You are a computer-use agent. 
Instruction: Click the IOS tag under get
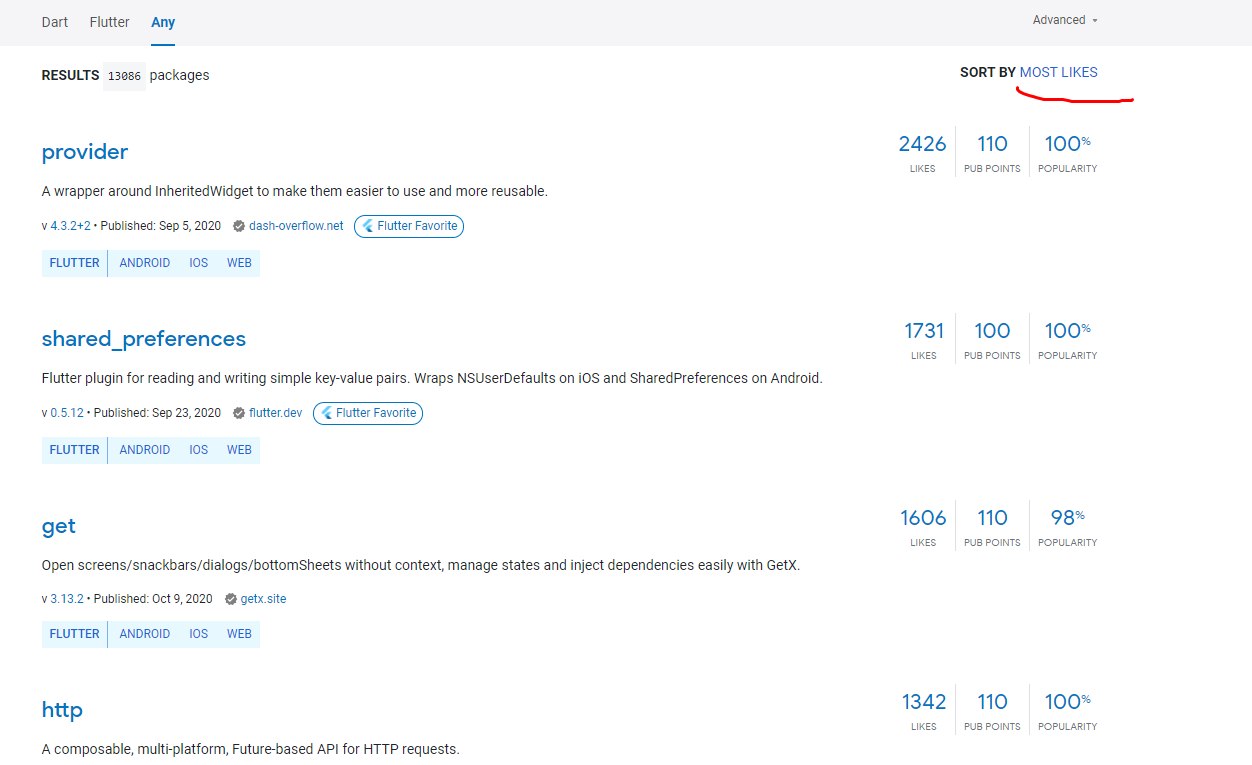click(199, 634)
